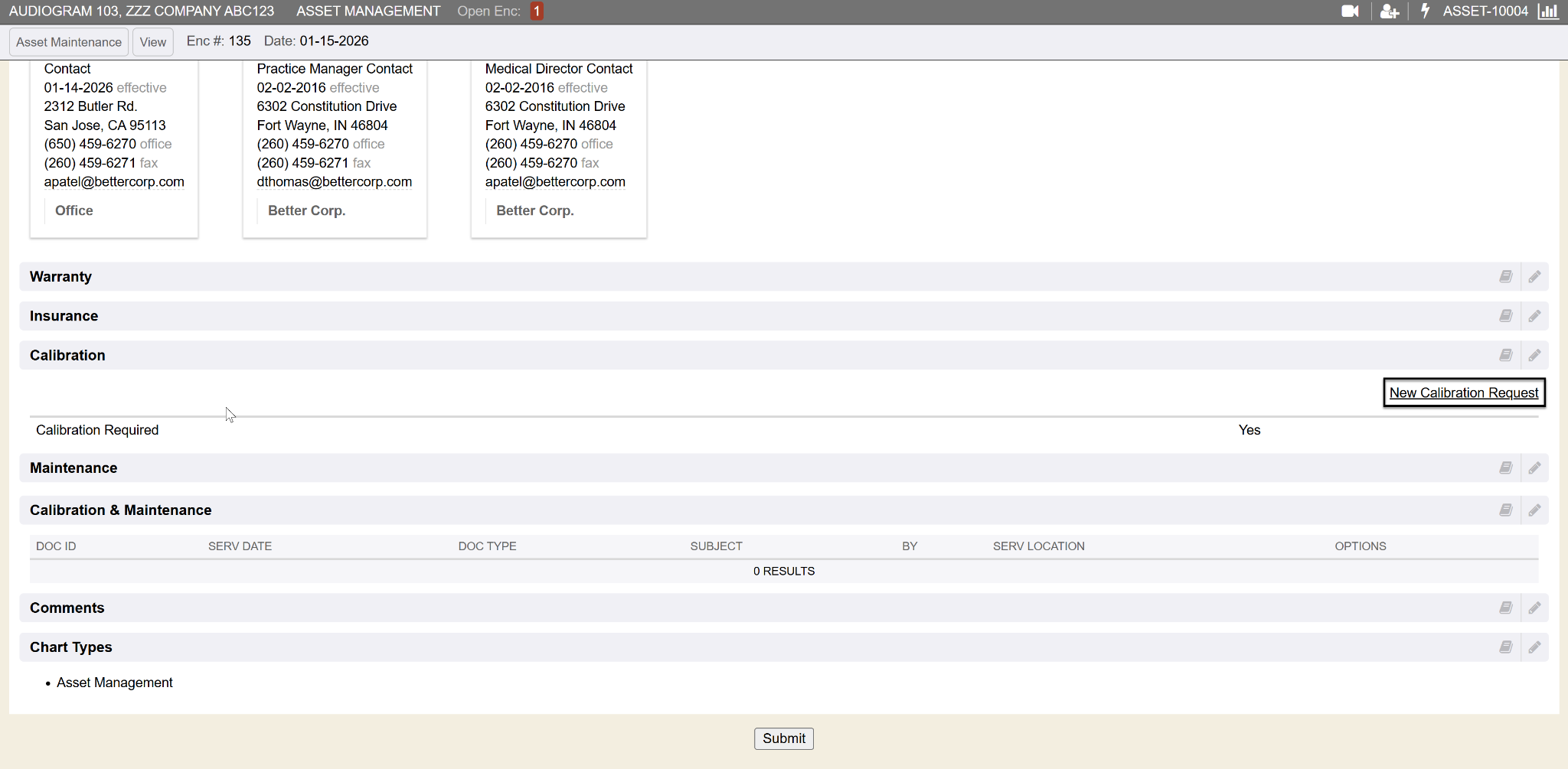Click the pencil edit icon for Warranty
1568x769 pixels.
coord(1534,277)
